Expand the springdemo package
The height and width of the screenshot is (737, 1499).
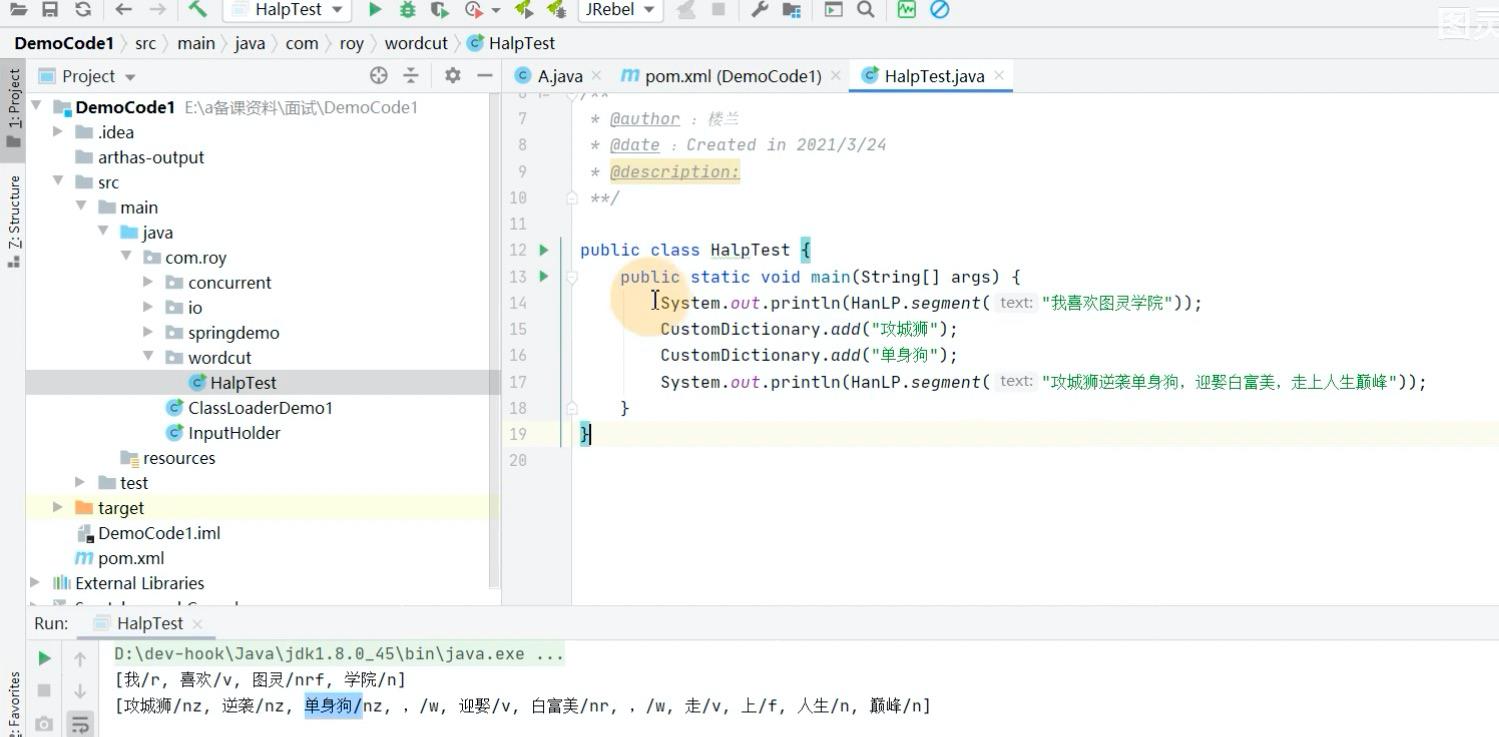coord(148,332)
